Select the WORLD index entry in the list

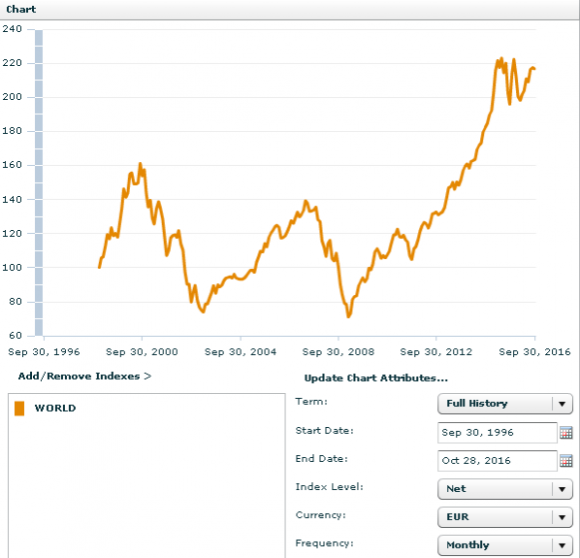(x=55, y=408)
